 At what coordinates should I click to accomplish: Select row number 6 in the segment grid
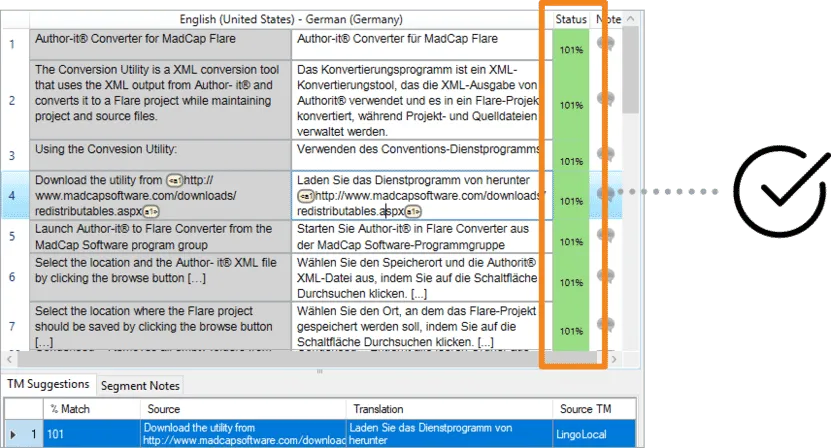pyautogui.click(x=12, y=277)
